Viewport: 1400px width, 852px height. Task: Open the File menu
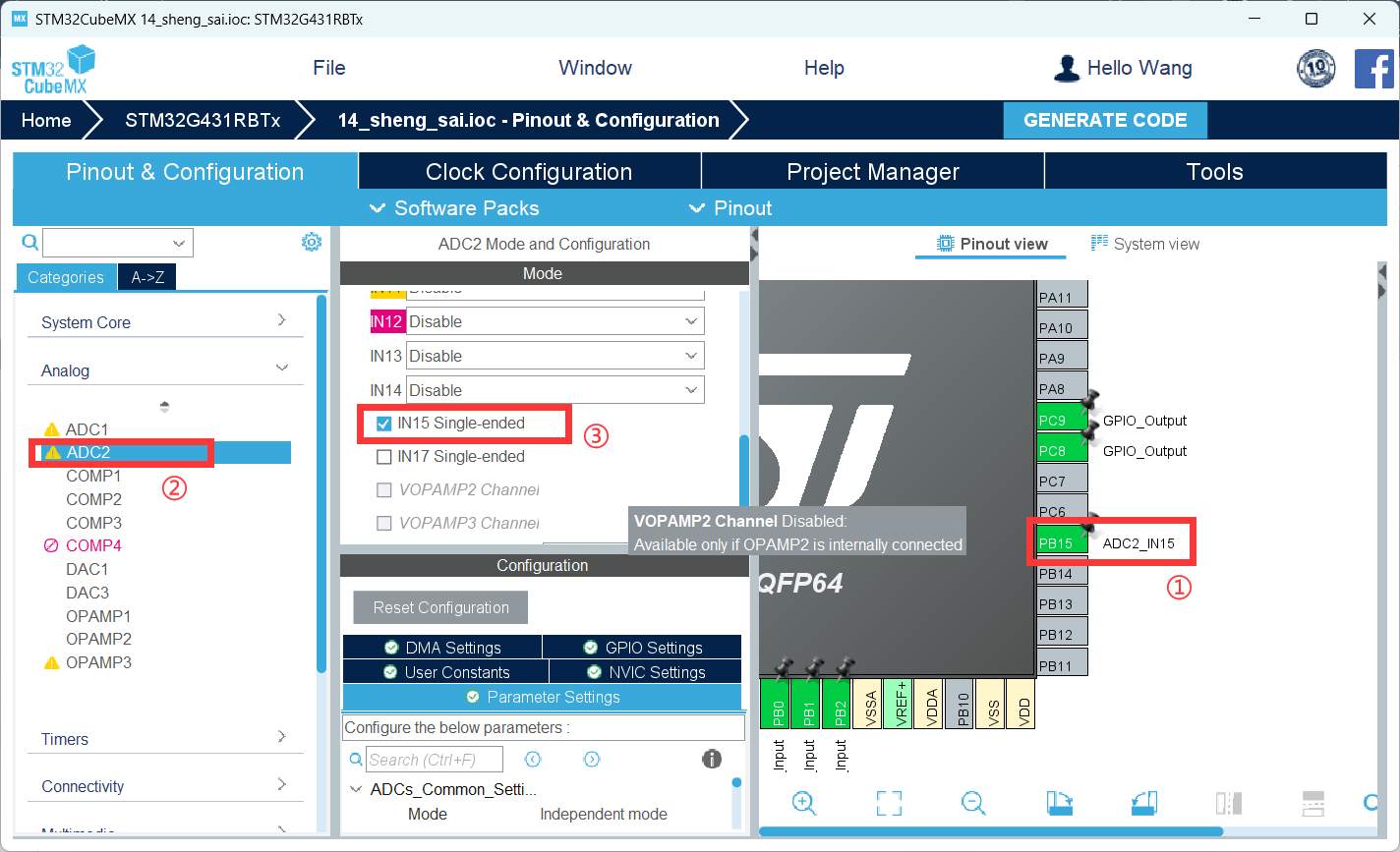click(x=329, y=68)
